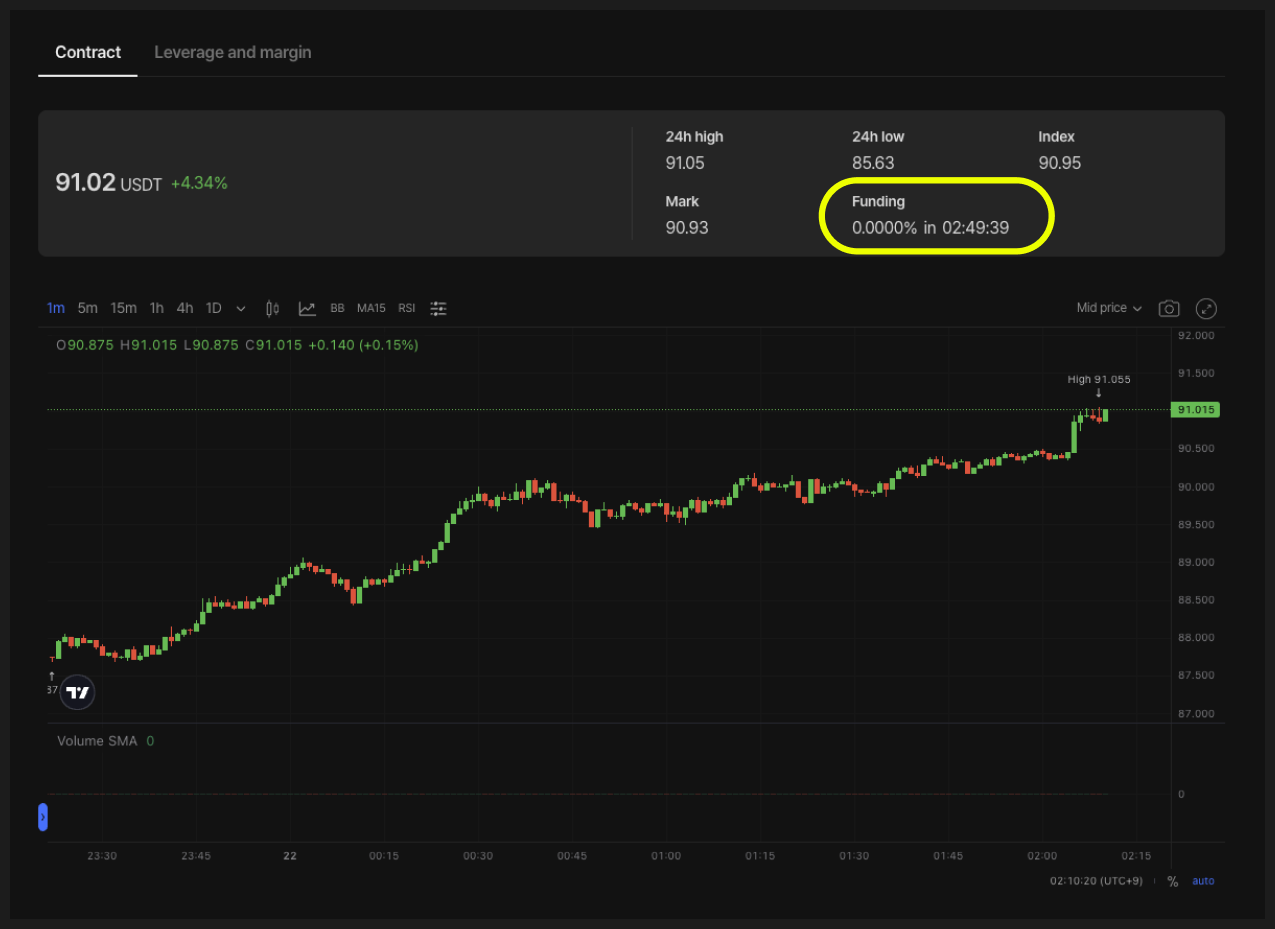The width and height of the screenshot is (1275, 929).
Task: Click the 90.000 price axis label
Action: (1196, 487)
